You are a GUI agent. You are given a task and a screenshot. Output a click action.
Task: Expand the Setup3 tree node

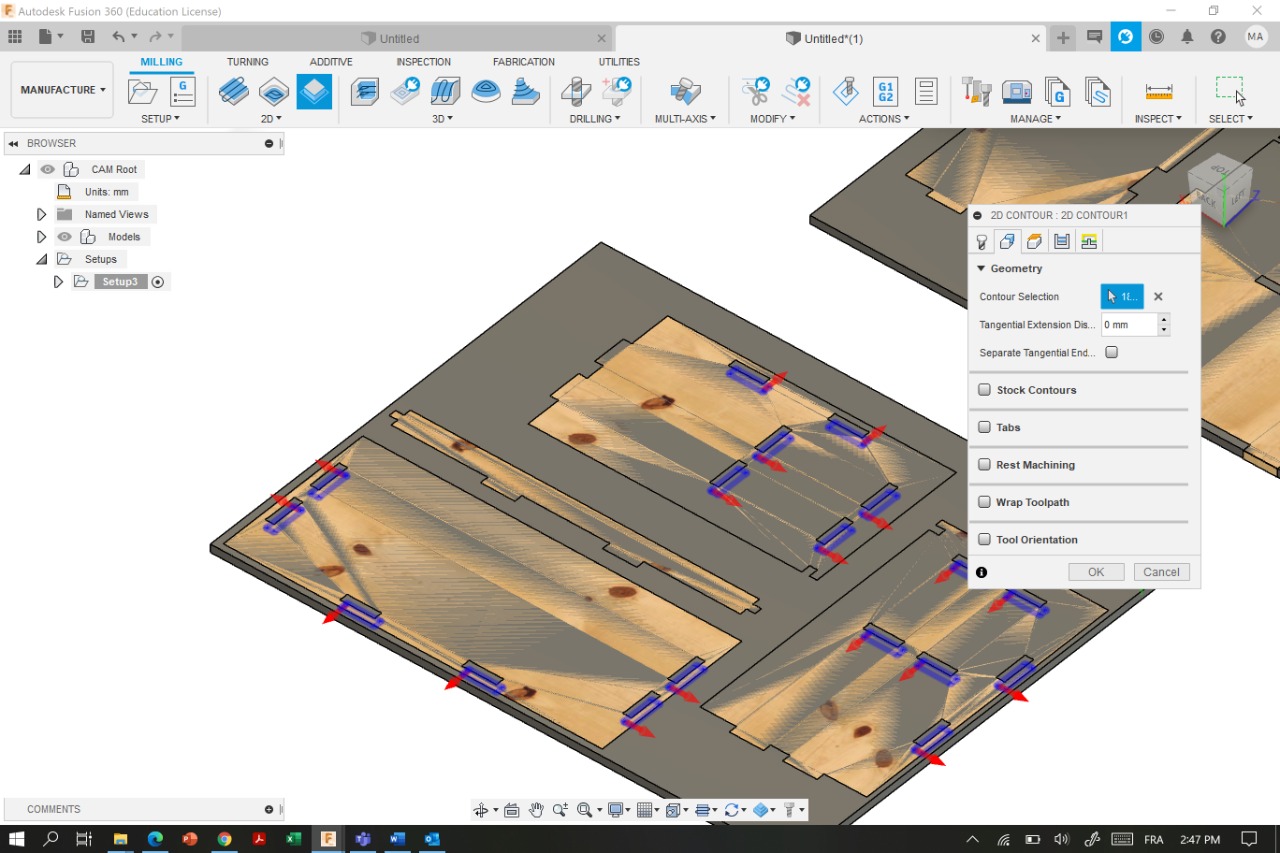point(58,282)
